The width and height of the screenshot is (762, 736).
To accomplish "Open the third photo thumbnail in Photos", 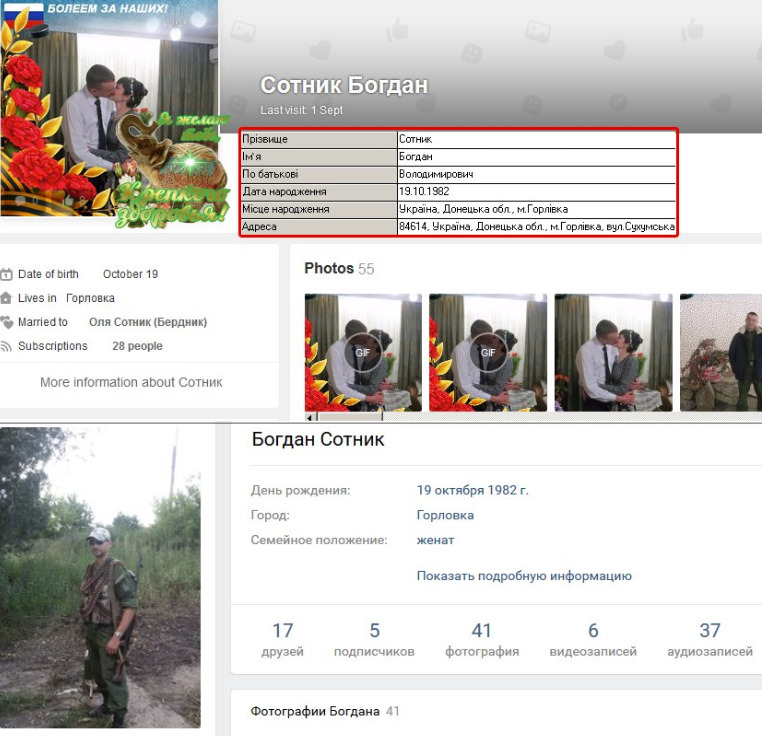I will pyautogui.click(x=612, y=352).
